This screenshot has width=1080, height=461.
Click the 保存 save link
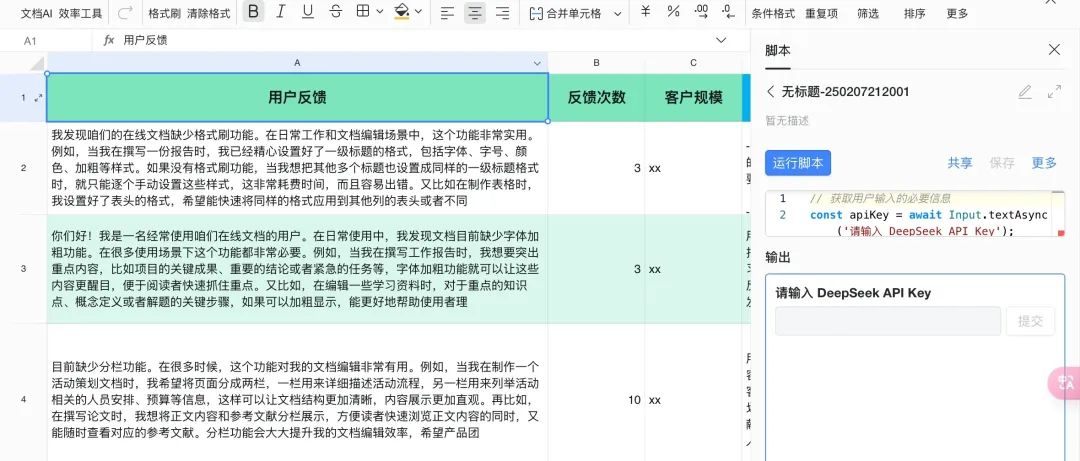coord(1002,163)
